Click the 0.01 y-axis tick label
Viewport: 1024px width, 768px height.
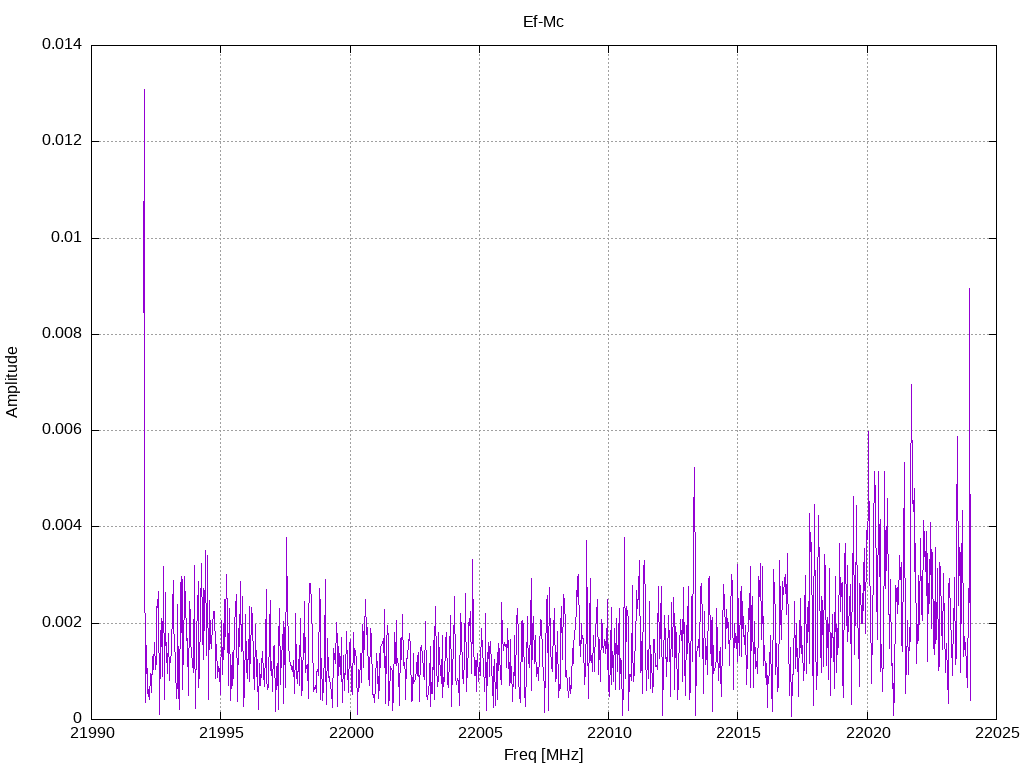coord(66,238)
